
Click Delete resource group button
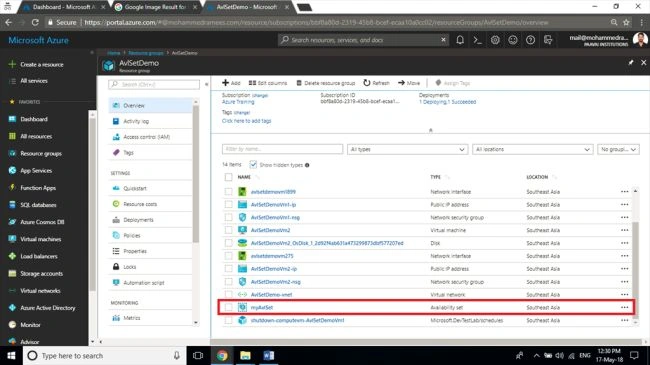tap(325, 83)
